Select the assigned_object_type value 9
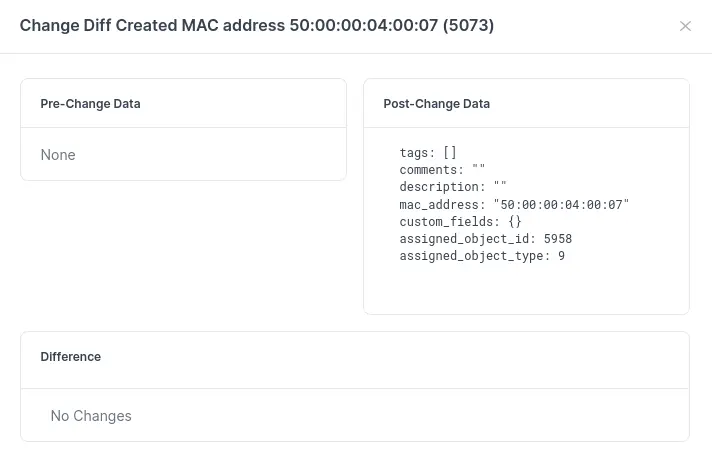The width and height of the screenshot is (712, 461). coord(562,256)
